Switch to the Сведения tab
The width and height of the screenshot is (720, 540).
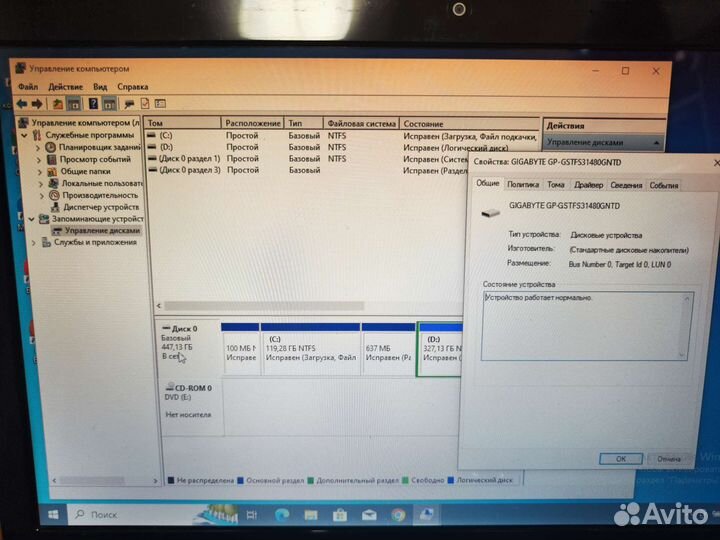626,185
